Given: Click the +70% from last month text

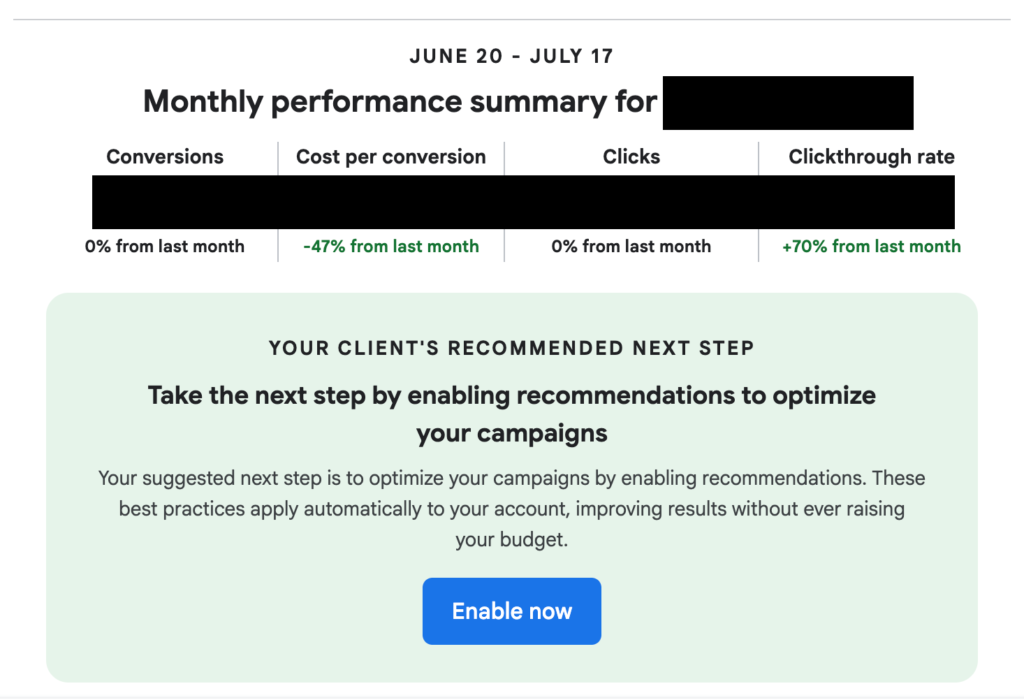Looking at the screenshot, I should 871,246.
